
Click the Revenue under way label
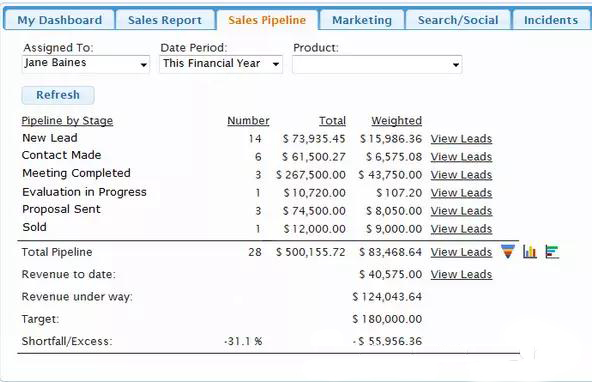[x=77, y=297]
